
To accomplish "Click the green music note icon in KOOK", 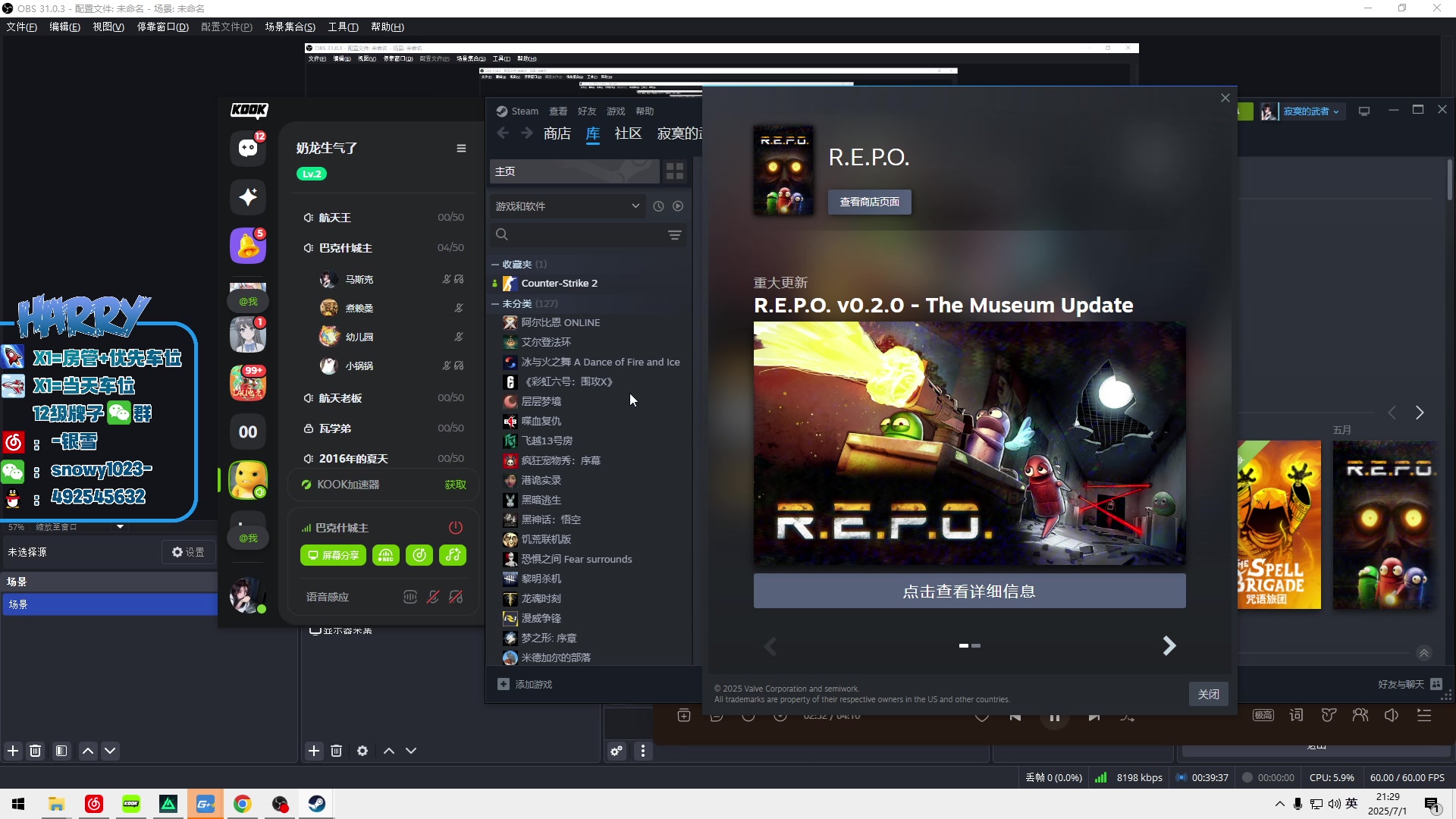I will (453, 555).
